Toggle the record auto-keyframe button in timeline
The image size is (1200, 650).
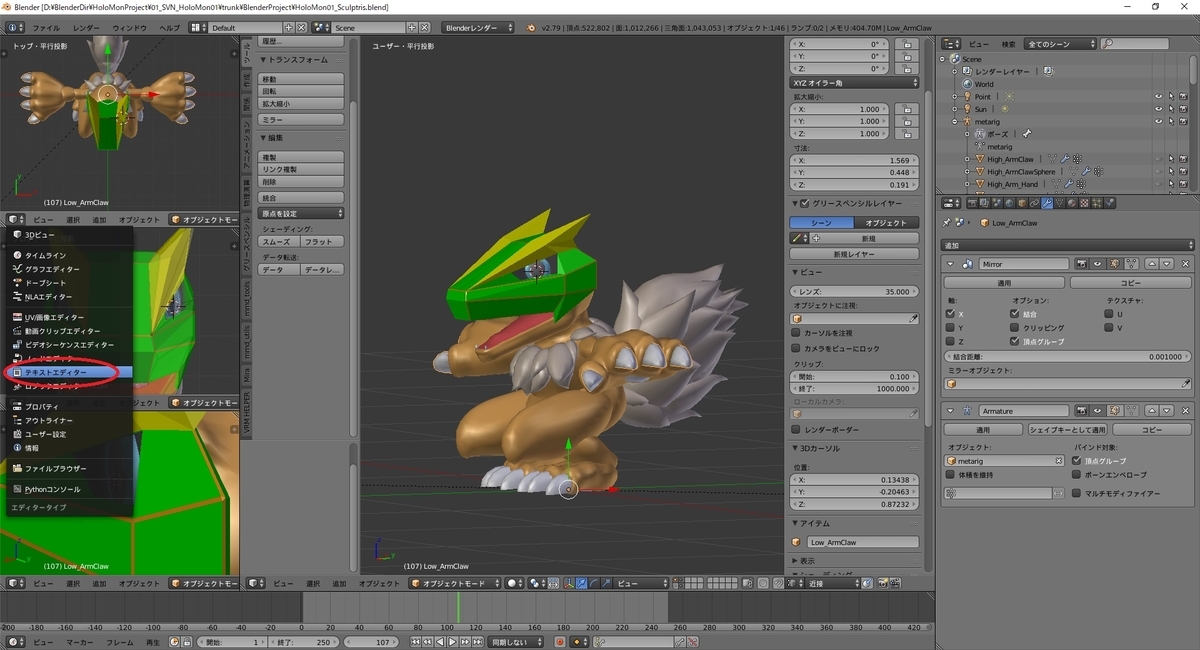click(x=560, y=642)
